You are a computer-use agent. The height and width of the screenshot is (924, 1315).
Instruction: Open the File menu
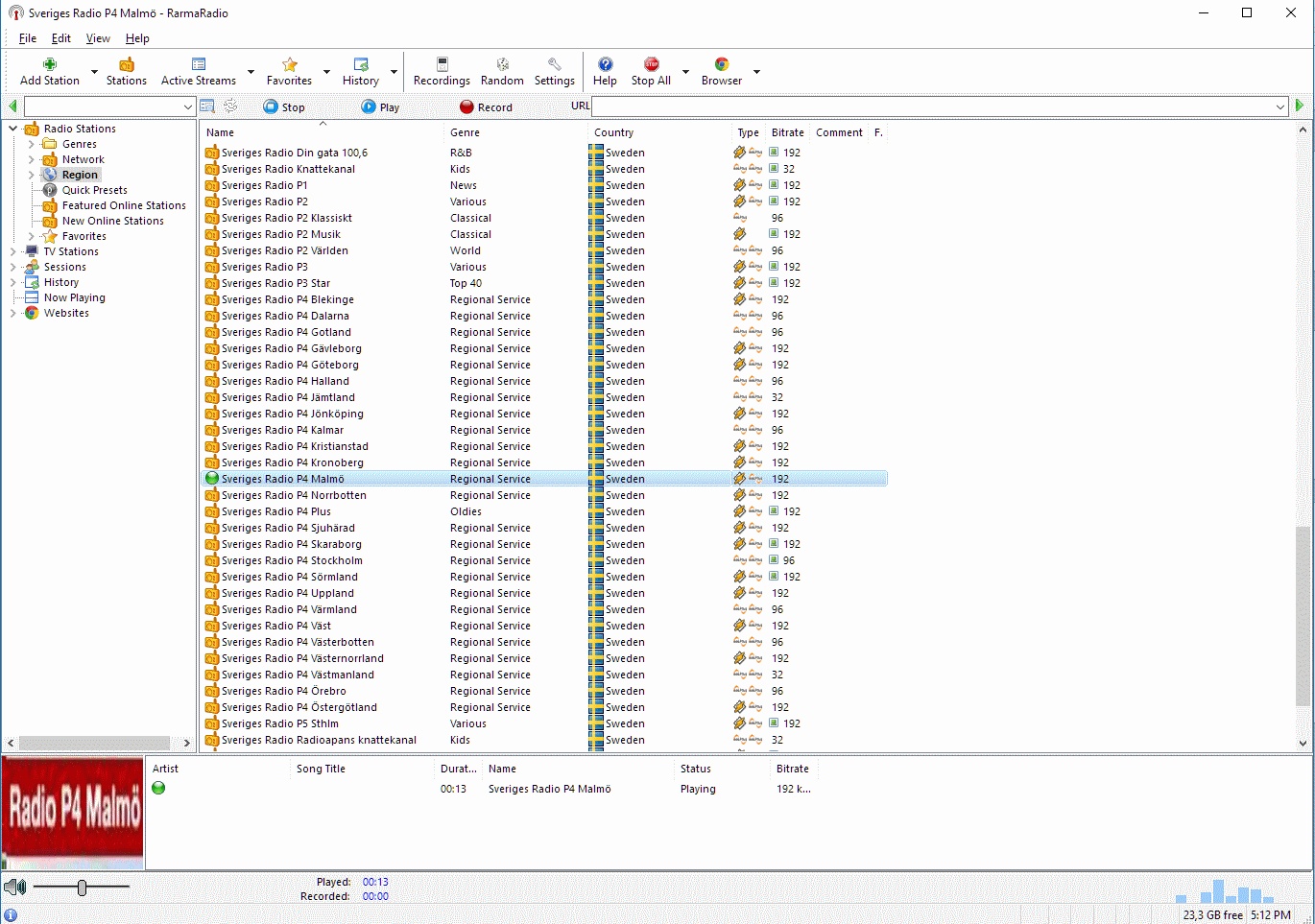tap(28, 38)
